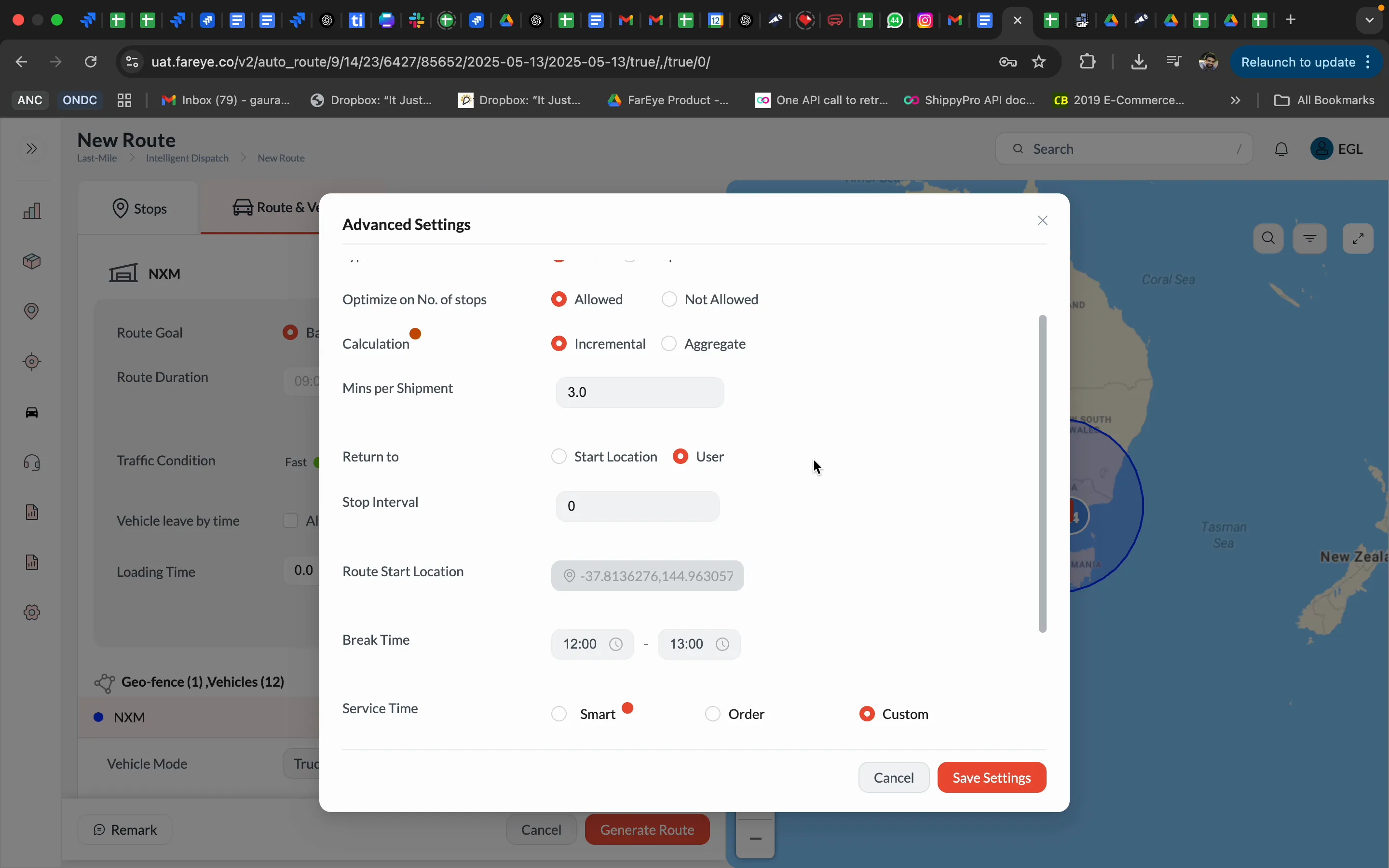Go to Last-Mile breadcrumb

(97, 158)
